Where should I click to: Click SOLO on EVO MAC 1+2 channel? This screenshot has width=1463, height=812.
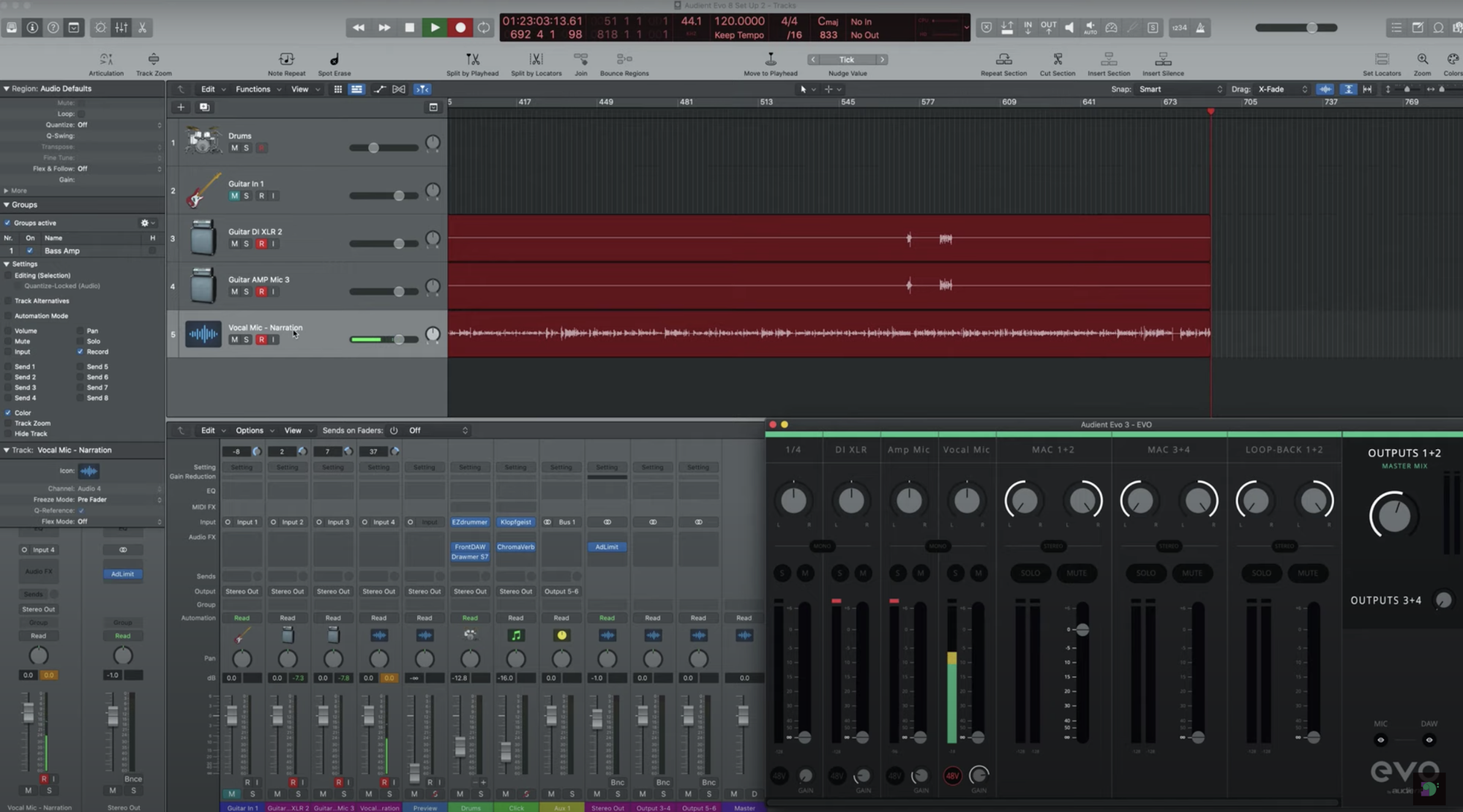click(1030, 574)
